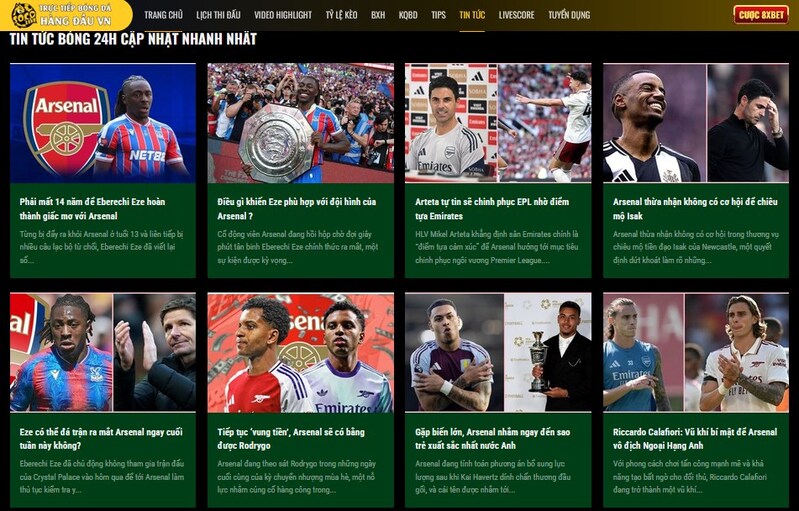
Task: Open BXH rankings menu
Action: pos(378,15)
